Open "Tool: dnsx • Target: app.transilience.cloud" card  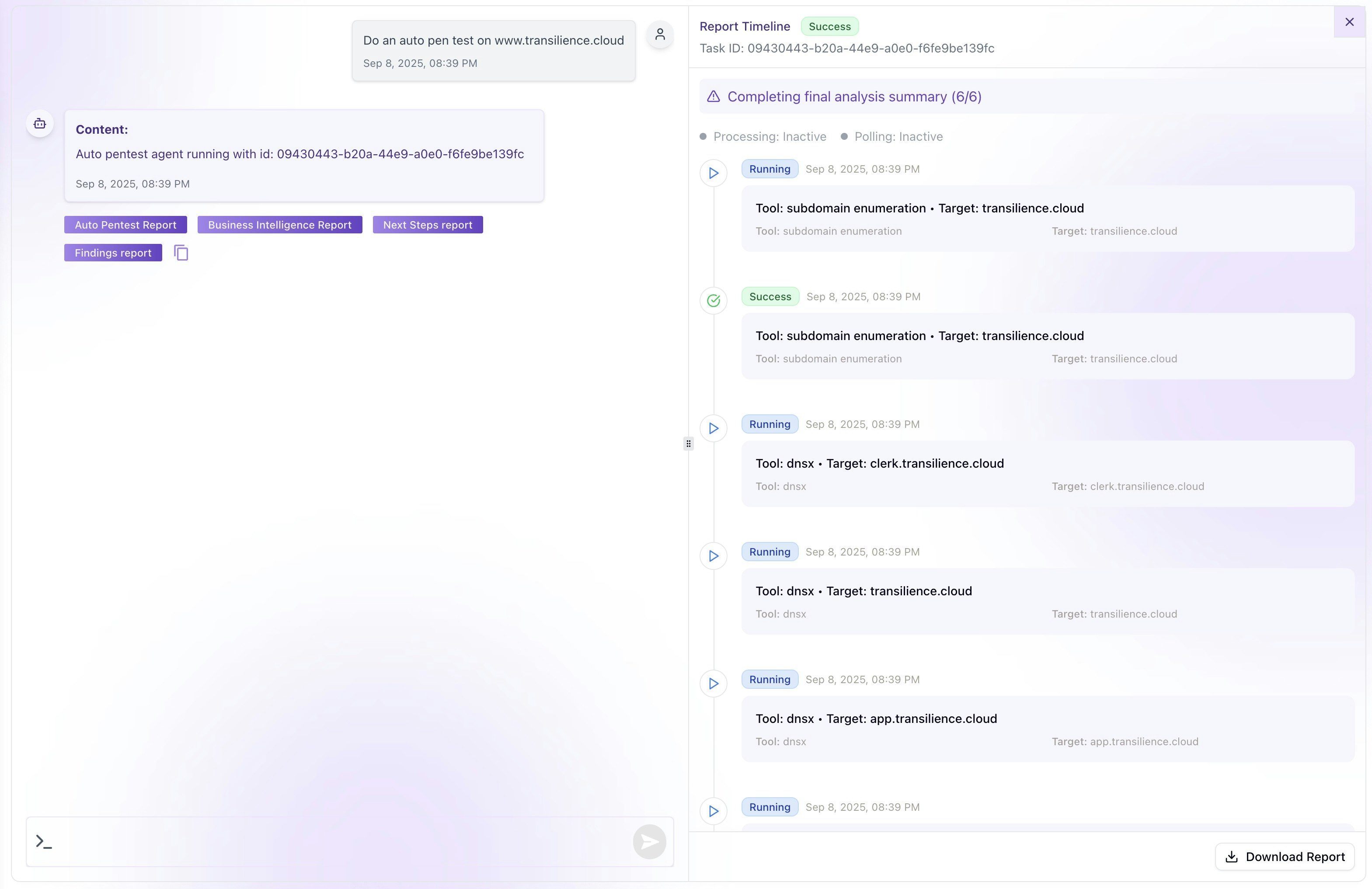(x=876, y=719)
